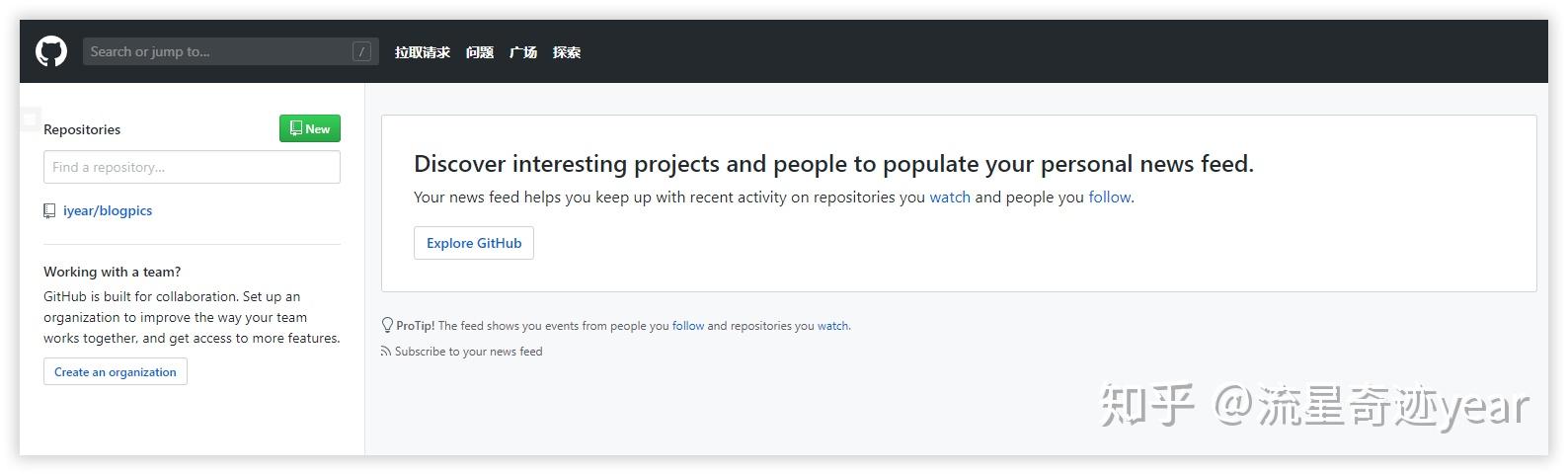Click the ProTip lightbulb icon
Viewport: 1568px width, 475px height.
click(x=387, y=325)
